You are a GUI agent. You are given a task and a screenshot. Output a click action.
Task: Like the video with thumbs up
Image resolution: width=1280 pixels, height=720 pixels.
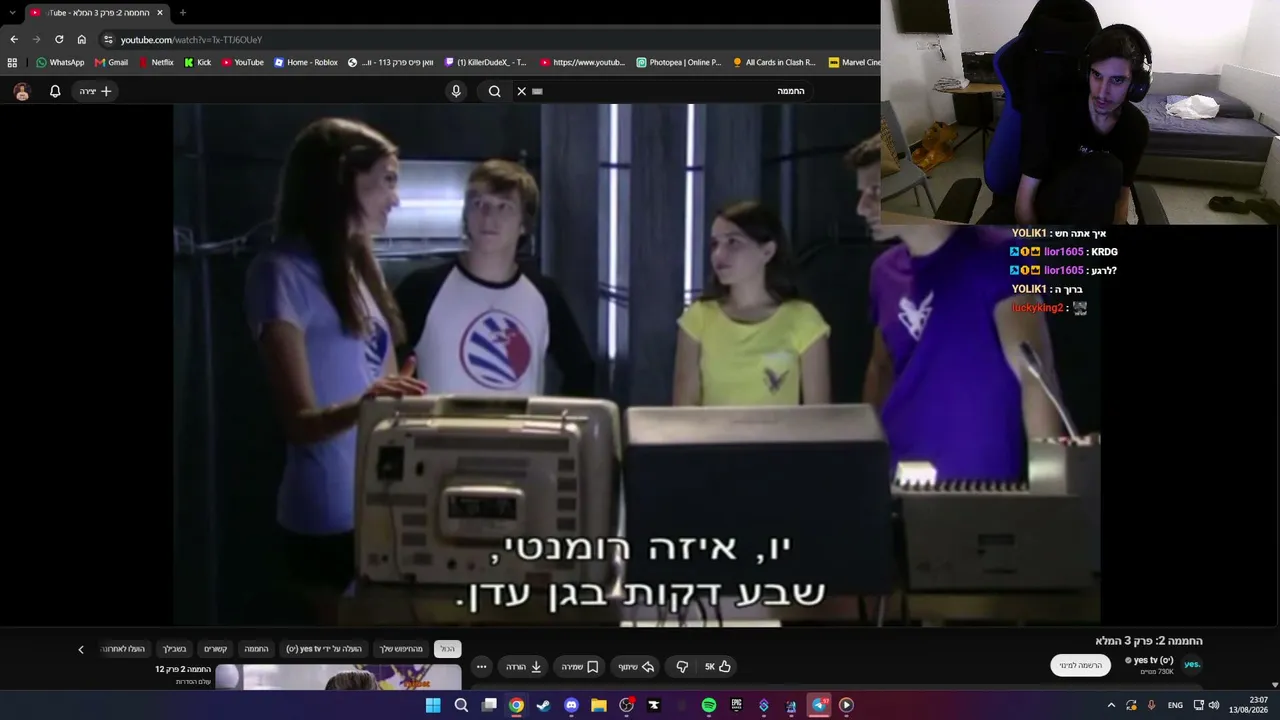click(717, 667)
